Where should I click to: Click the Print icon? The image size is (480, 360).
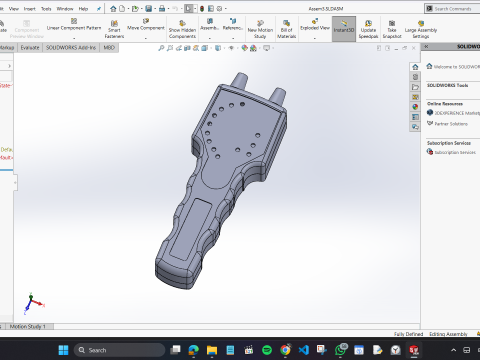162,9
